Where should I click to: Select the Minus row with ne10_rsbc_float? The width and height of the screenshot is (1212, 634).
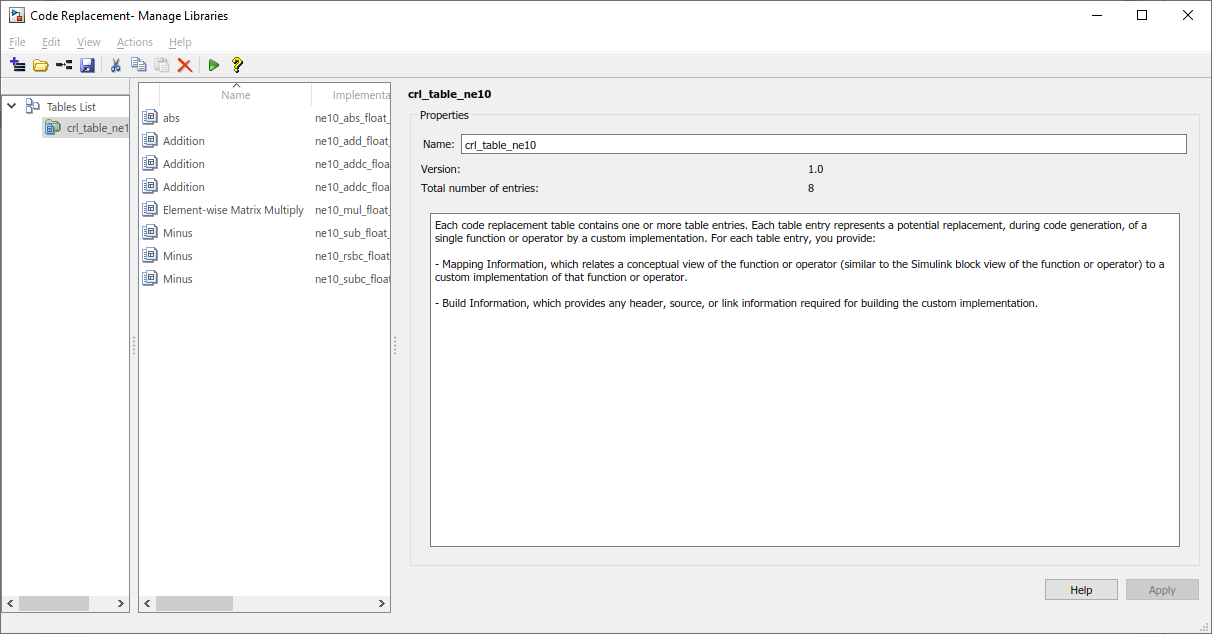click(x=264, y=255)
